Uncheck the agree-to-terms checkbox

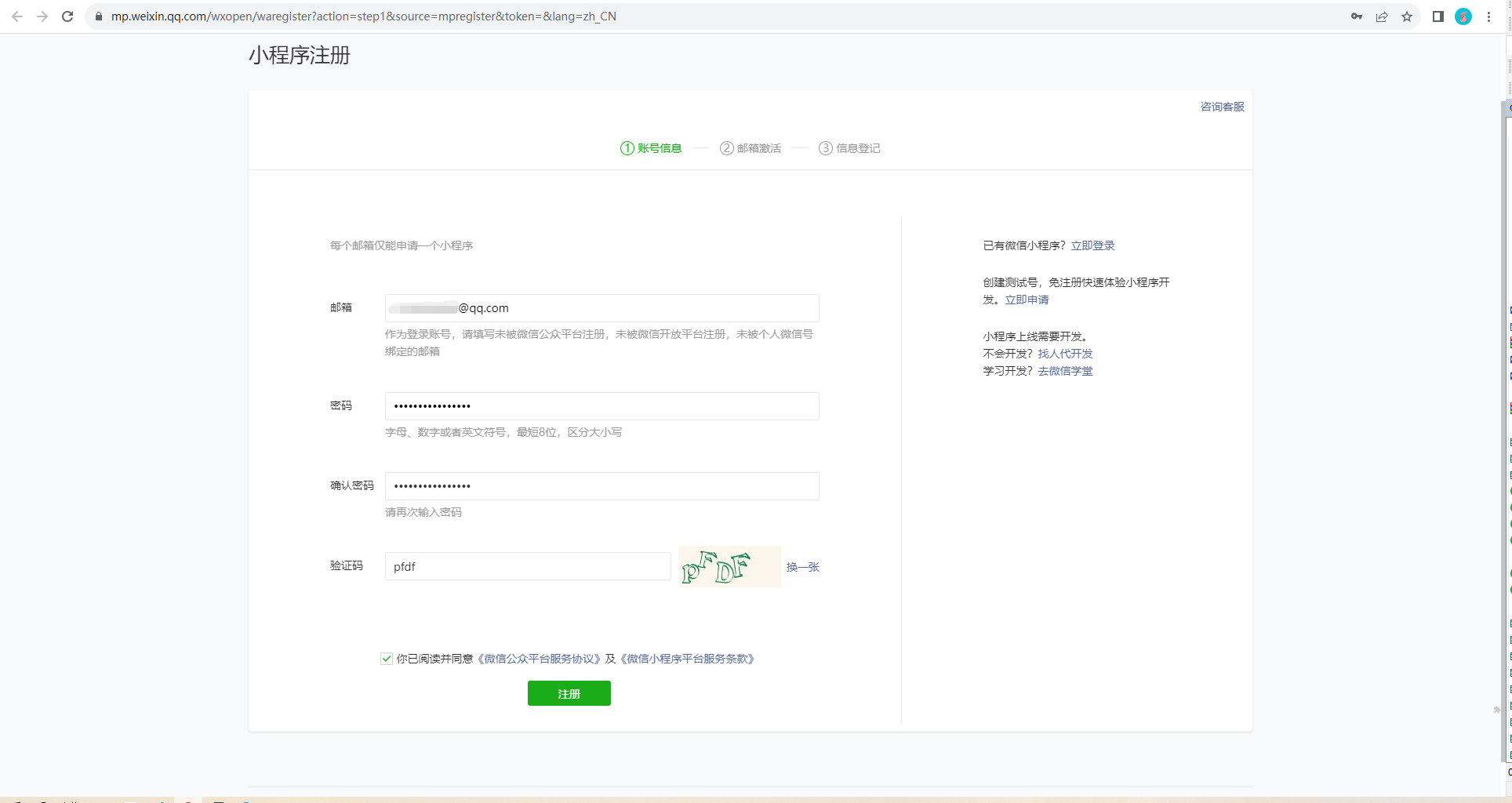pyautogui.click(x=387, y=659)
